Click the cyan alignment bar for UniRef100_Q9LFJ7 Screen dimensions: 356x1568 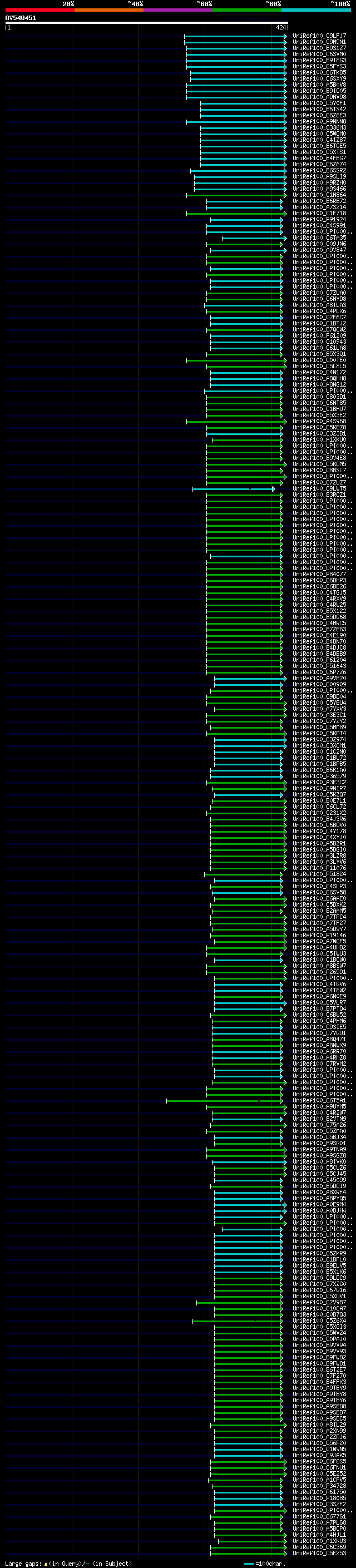235,36
